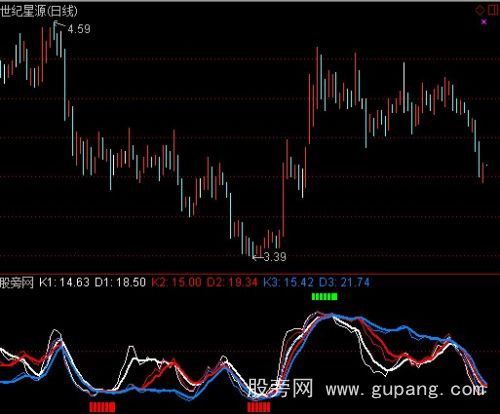Select the blue D3: 21.74 value
Image resolution: width=500 pixels, height=414 pixels.
(344, 283)
